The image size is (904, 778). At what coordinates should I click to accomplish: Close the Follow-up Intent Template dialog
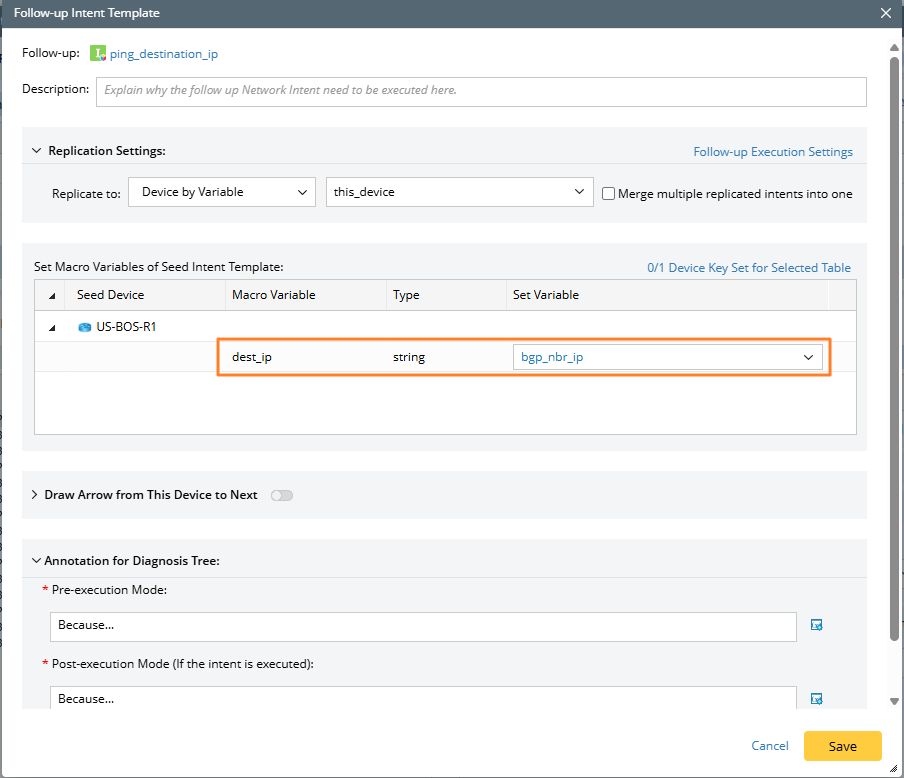885,13
